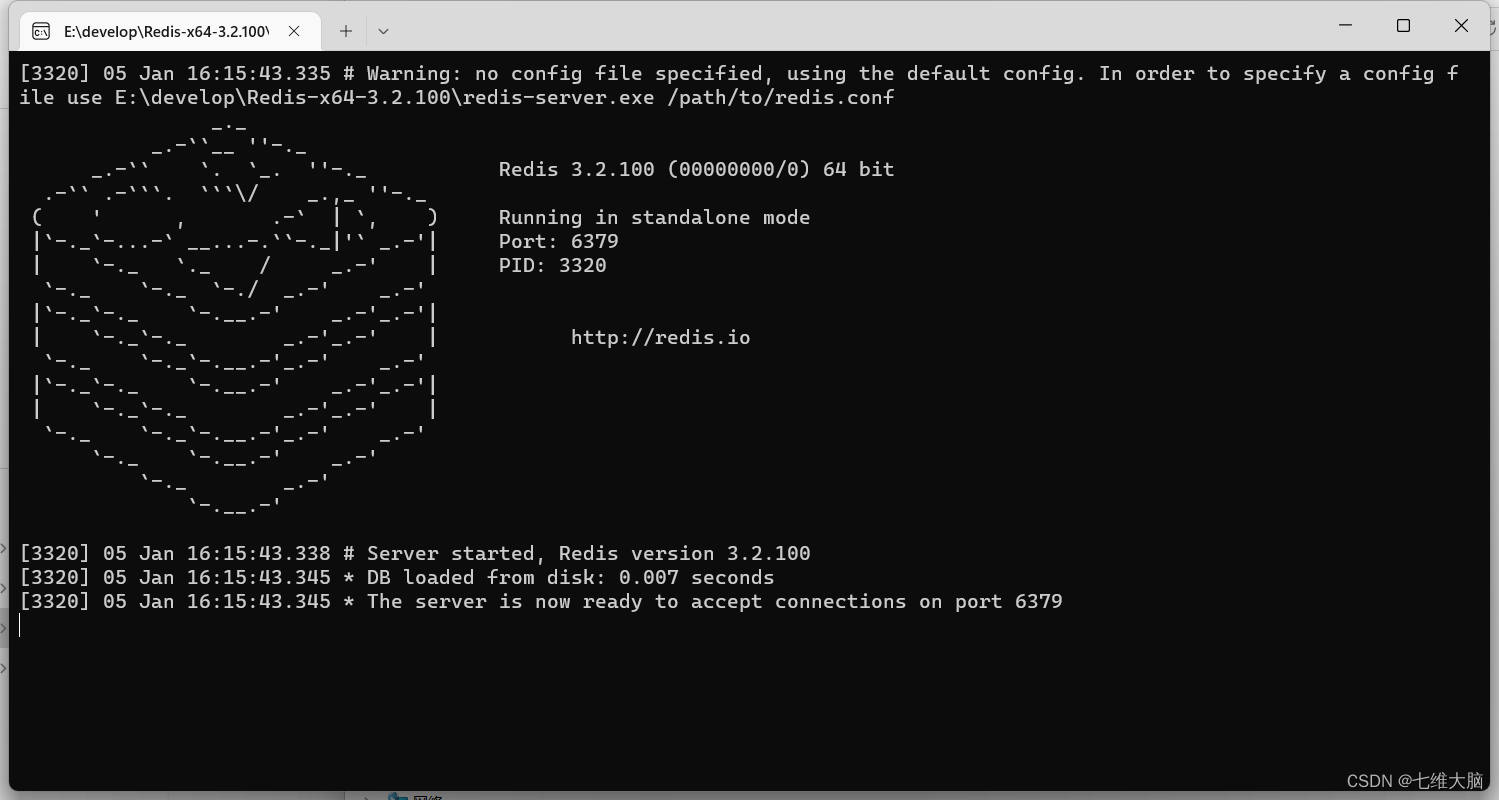Click the 'Port: 6379' text line
This screenshot has height=800, width=1499.
(x=559, y=241)
